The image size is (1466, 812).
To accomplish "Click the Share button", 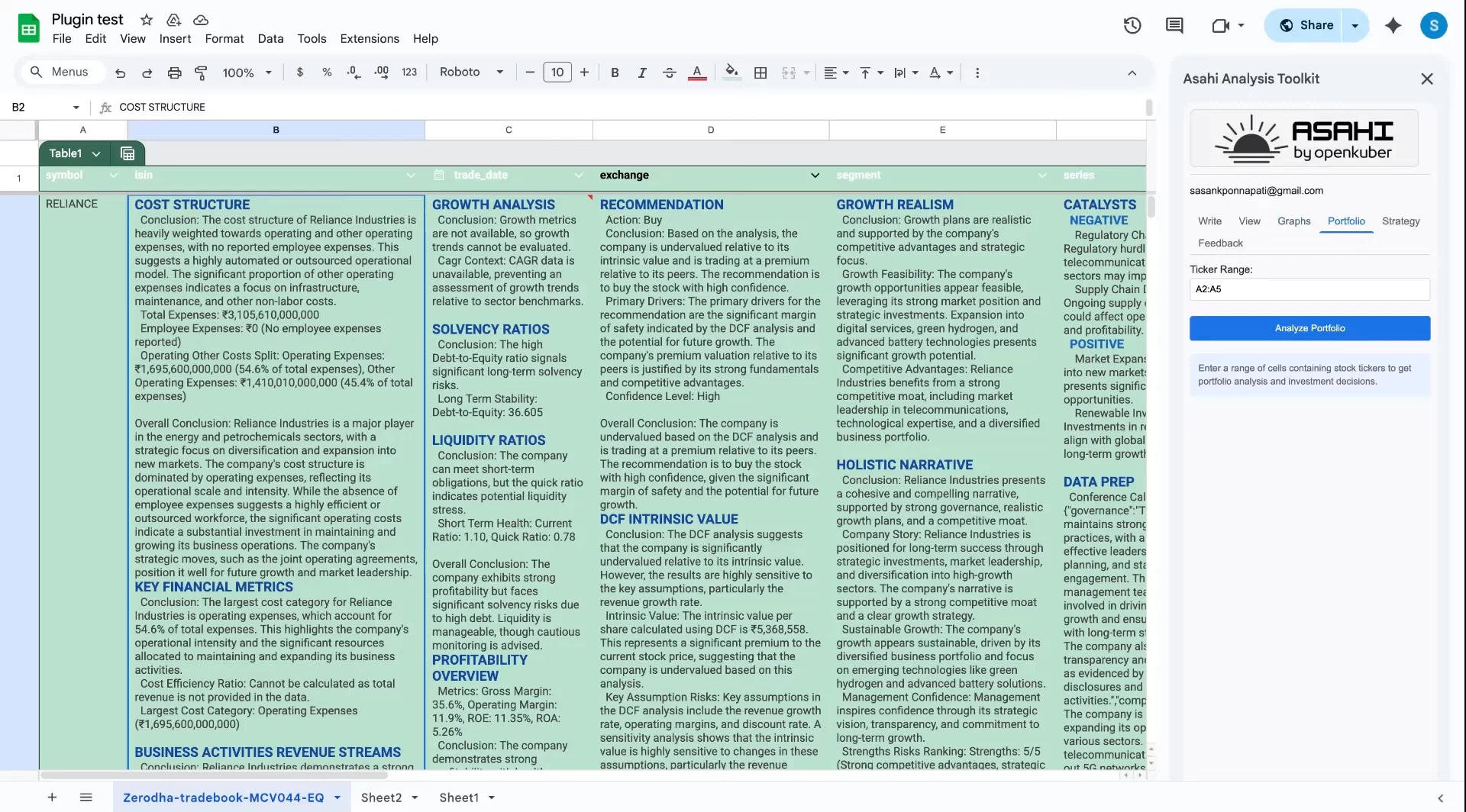I will (1306, 25).
